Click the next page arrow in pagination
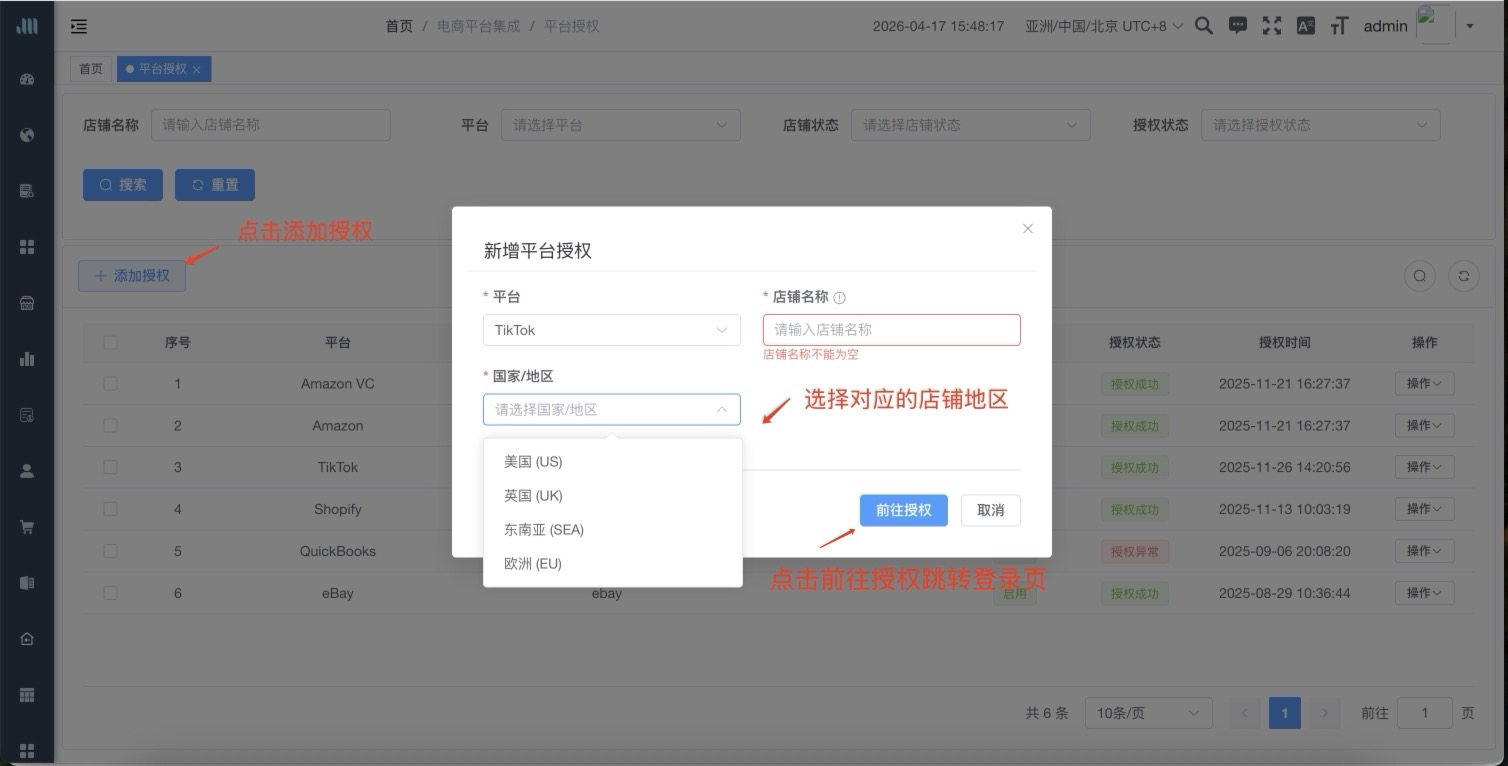 coord(1325,713)
